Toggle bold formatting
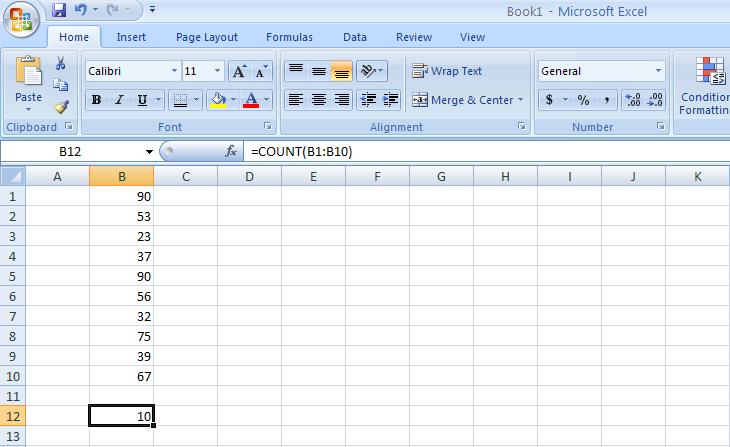This screenshot has width=730, height=447. (x=96, y=100)
